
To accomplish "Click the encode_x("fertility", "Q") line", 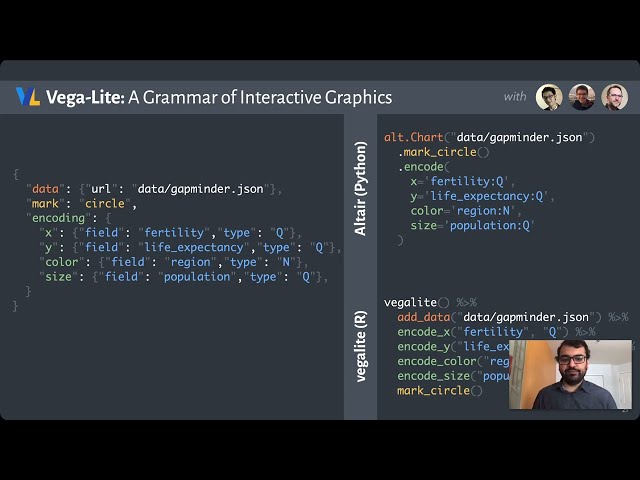I will [x=496, y=332].
